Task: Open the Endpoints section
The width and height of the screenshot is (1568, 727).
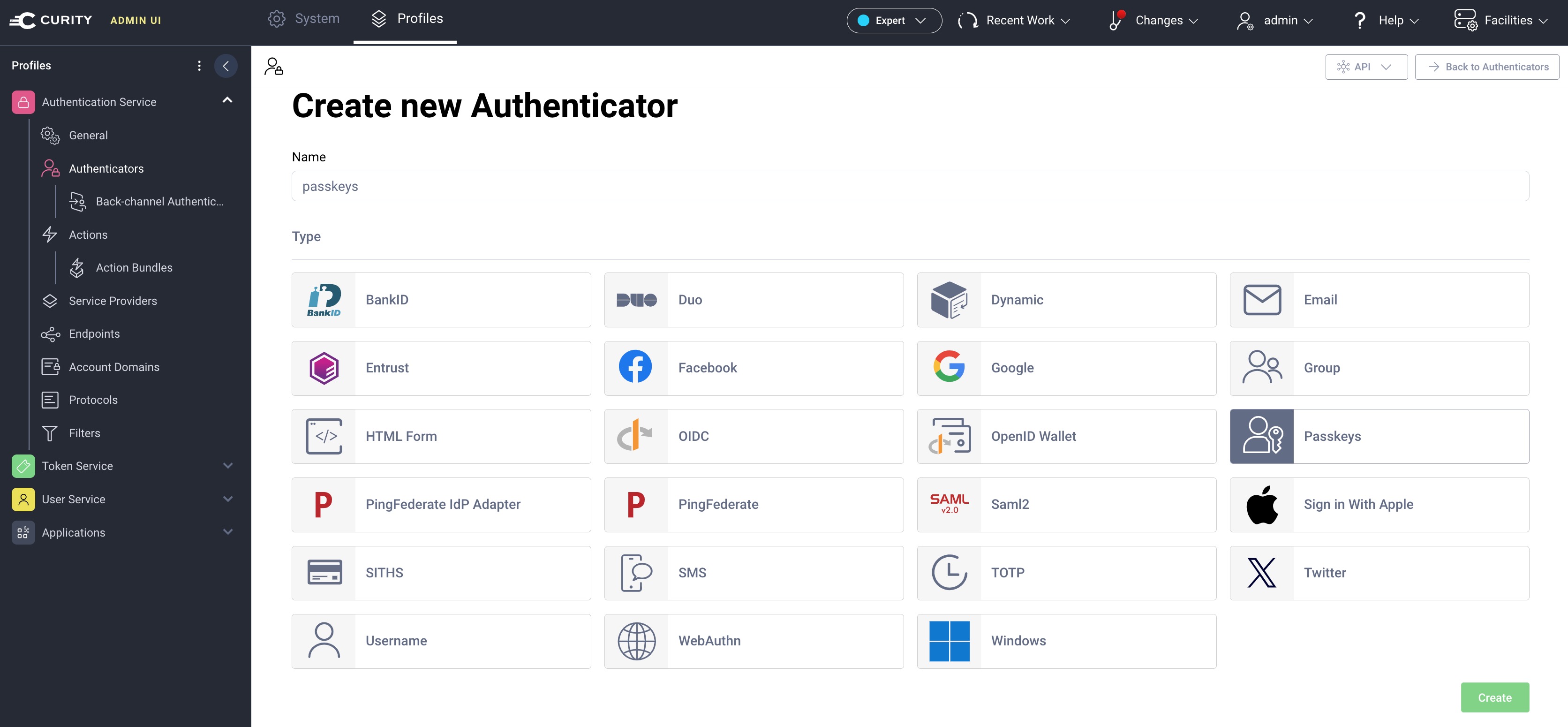Action: pyautogui.click(x=94, y=333)
